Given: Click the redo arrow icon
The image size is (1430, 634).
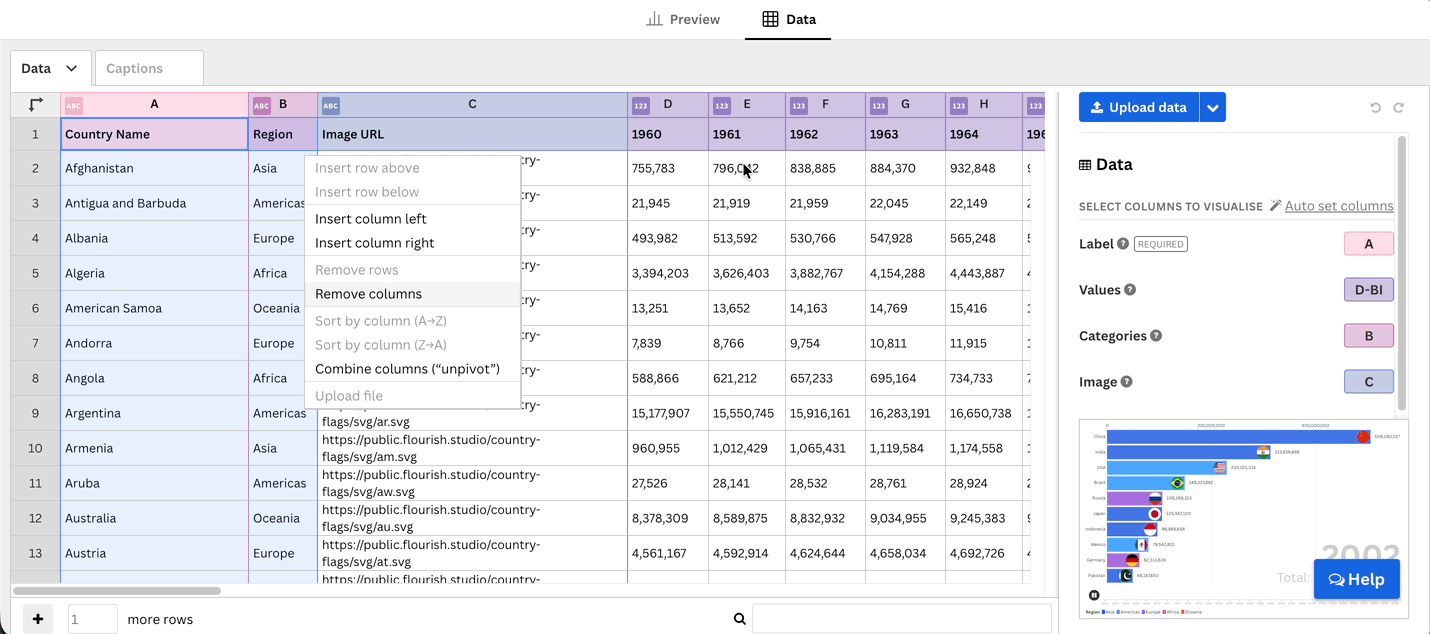Looking at the screenshot, I should coord(1398,108).
